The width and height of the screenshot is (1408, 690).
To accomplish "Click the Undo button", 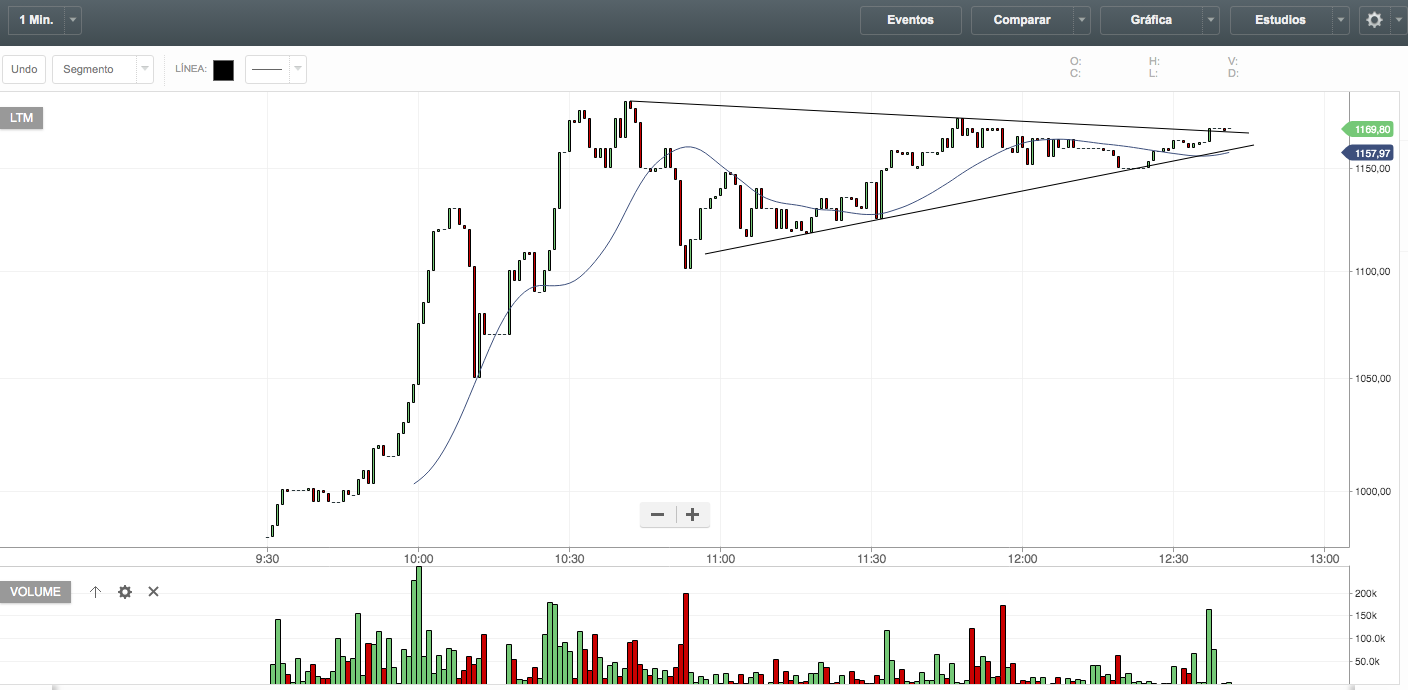I will click(25, 69).
